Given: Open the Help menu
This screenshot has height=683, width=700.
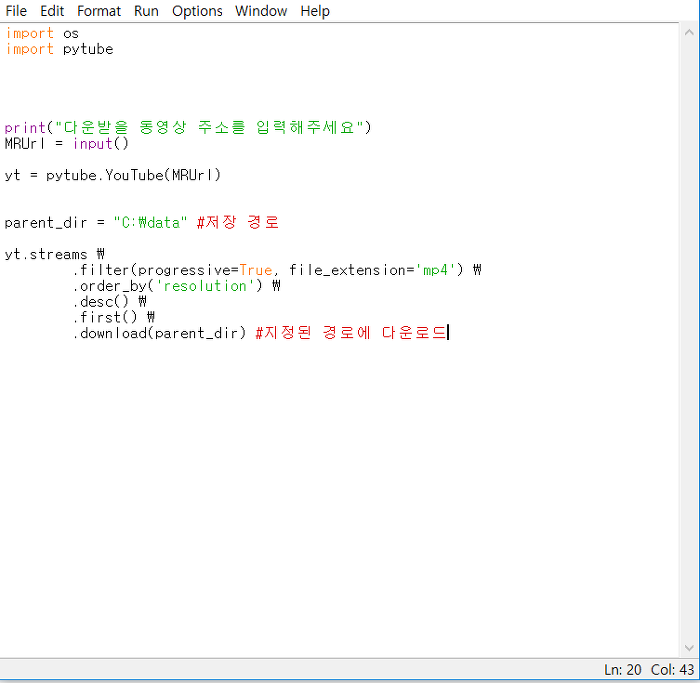Looking at the screenshot, I should tap(315, 11).
